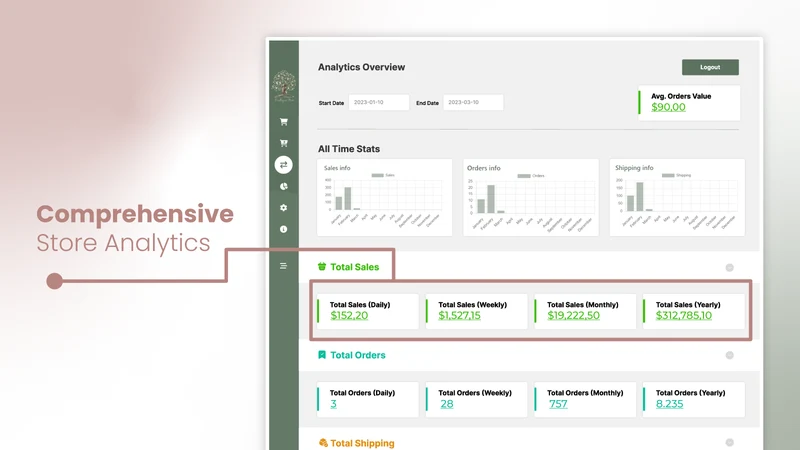Open the Sales info chart
The image size is (800, 450).
385,197
